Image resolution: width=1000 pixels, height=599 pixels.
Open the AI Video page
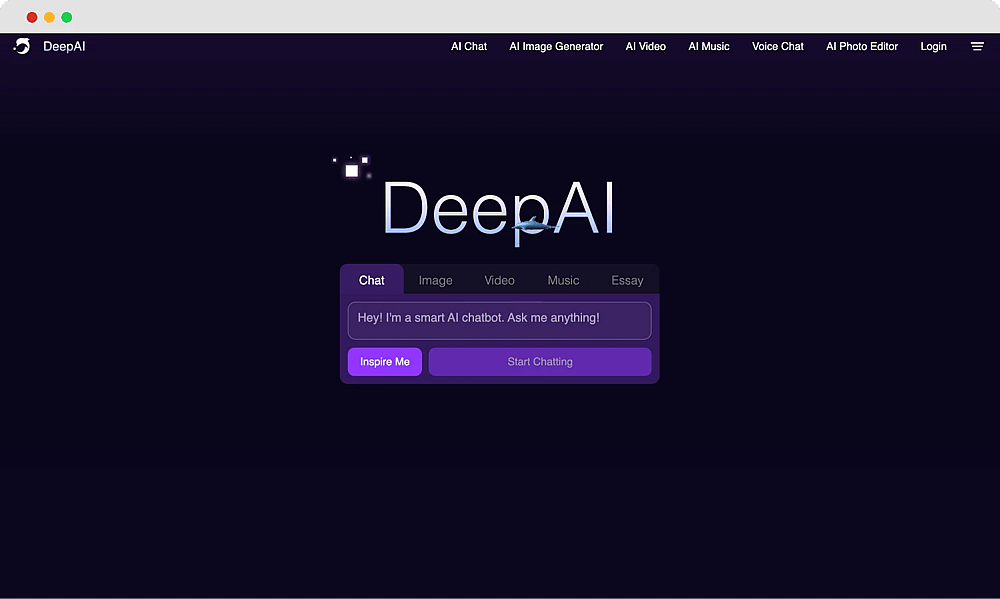[645, 47]
